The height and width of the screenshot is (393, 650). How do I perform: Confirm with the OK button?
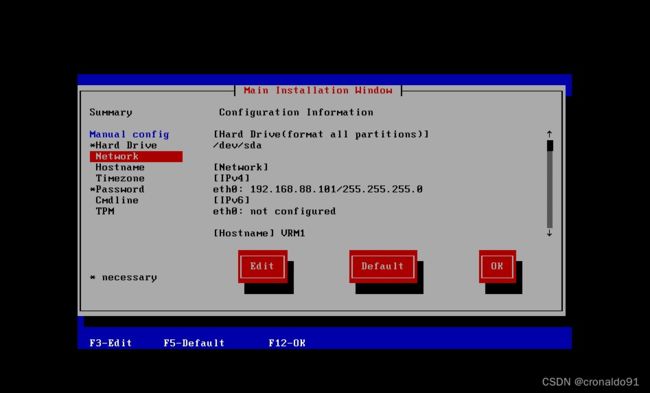(x=497, y=266)
